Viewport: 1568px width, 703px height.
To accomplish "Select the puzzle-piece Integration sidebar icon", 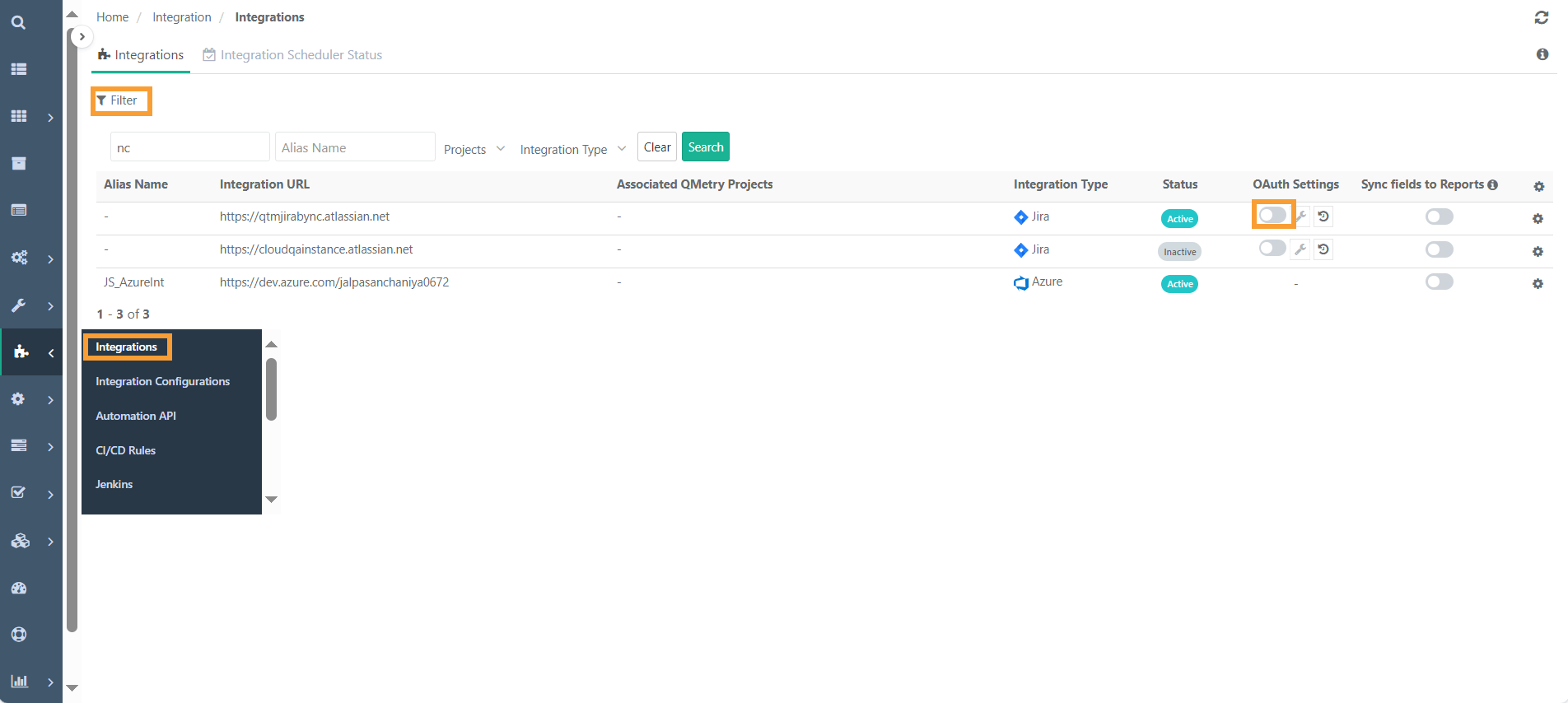I will coord(21,351).
